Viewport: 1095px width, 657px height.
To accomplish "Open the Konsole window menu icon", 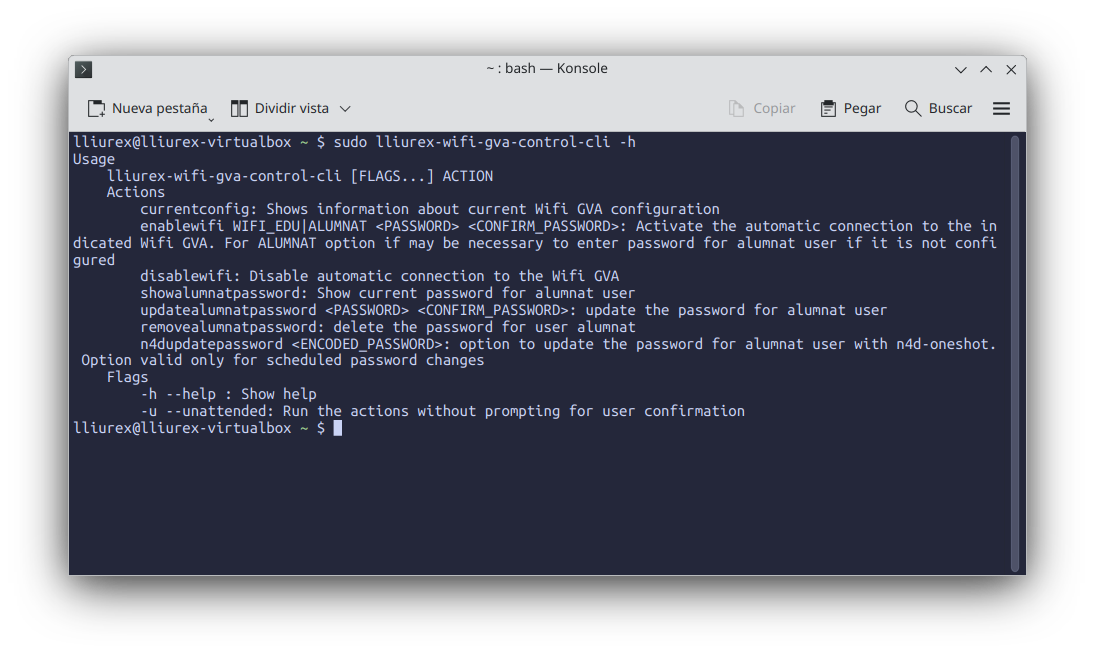I will pos(84,69).
